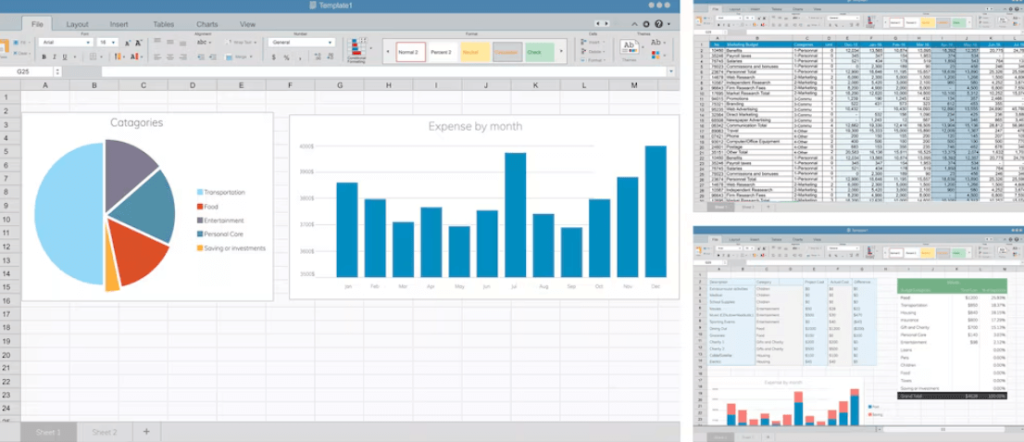Expand the General number format dropdown
The height and width of the screenshot is (442, 1024).
click(x=300, y=43)
